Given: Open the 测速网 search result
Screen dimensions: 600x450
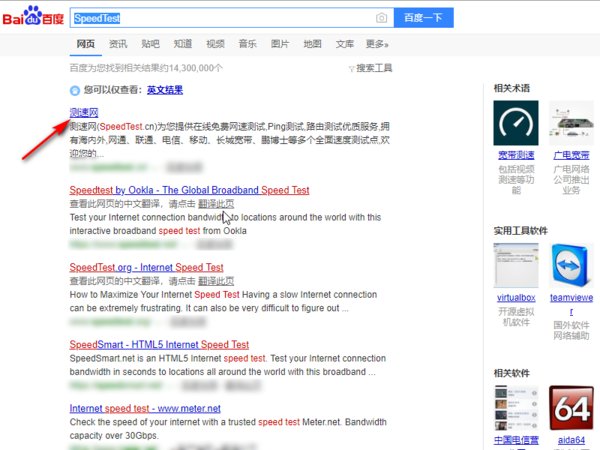Looking at the screenshot, I should [x=84, y=112].
